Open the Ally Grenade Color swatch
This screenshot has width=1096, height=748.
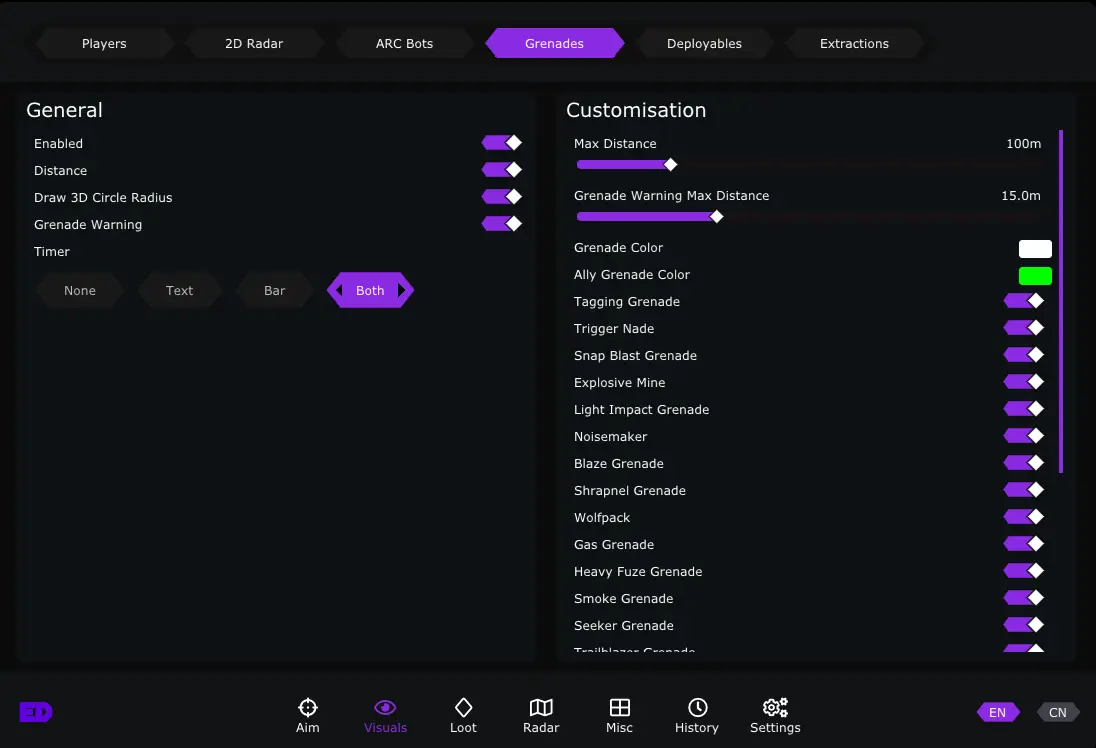[1035, 276]
